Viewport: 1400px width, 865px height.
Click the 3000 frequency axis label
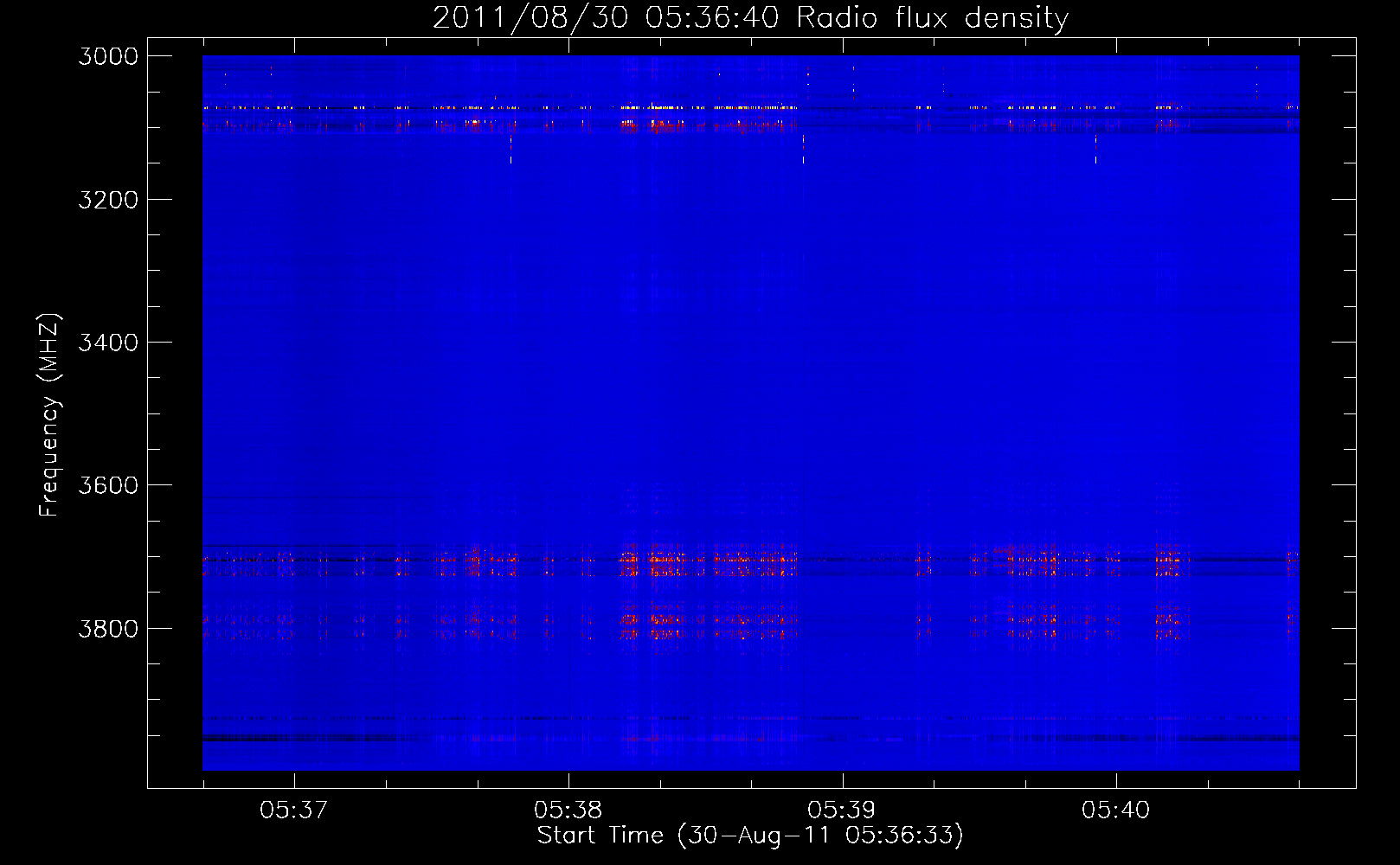[x=108, y=56]
